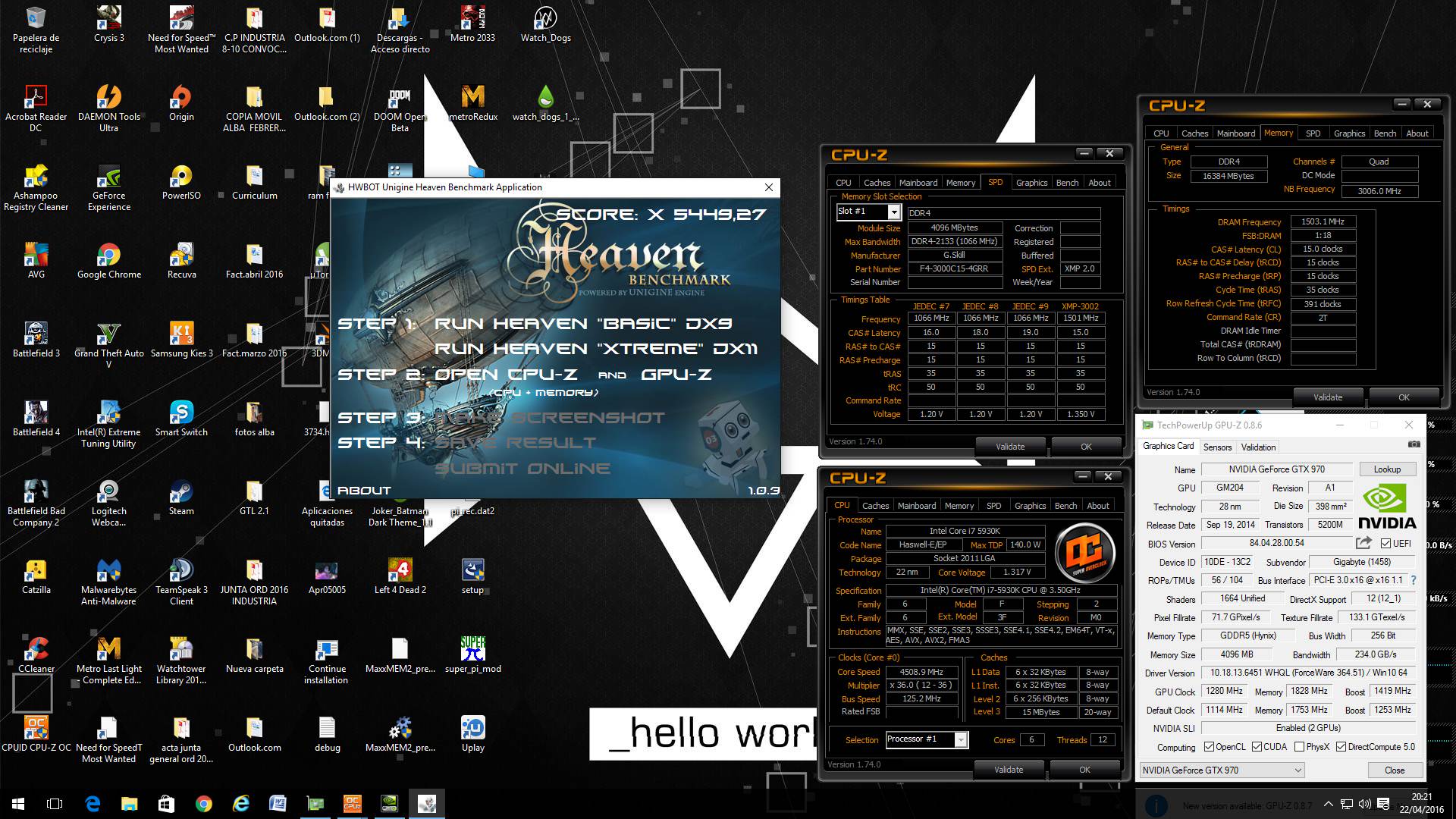Open the Crysis 3 desktop shortcut
The width and height of the screenshot is (1456, 819).
(108, 24)
